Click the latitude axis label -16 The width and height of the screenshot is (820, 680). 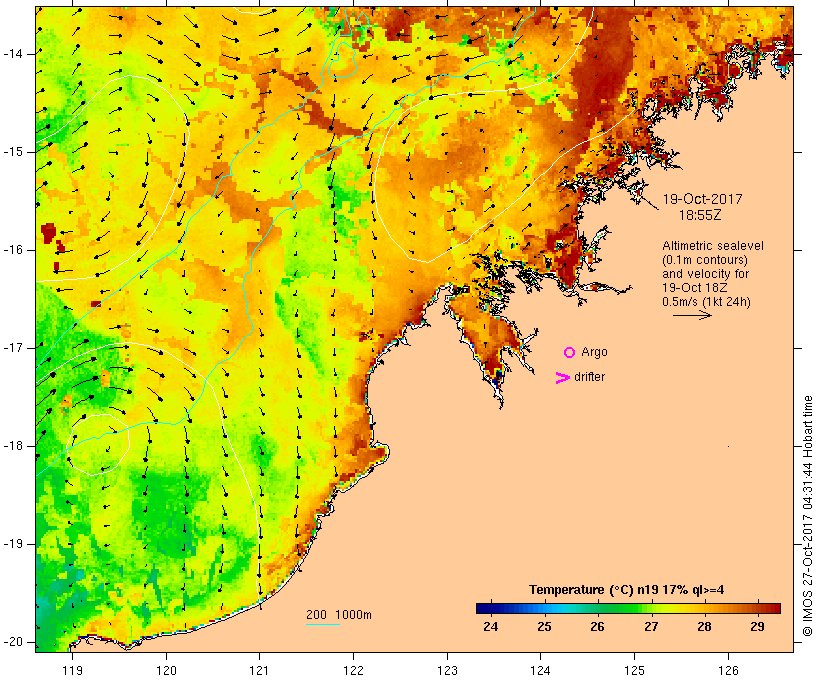(x=13, y=250)
